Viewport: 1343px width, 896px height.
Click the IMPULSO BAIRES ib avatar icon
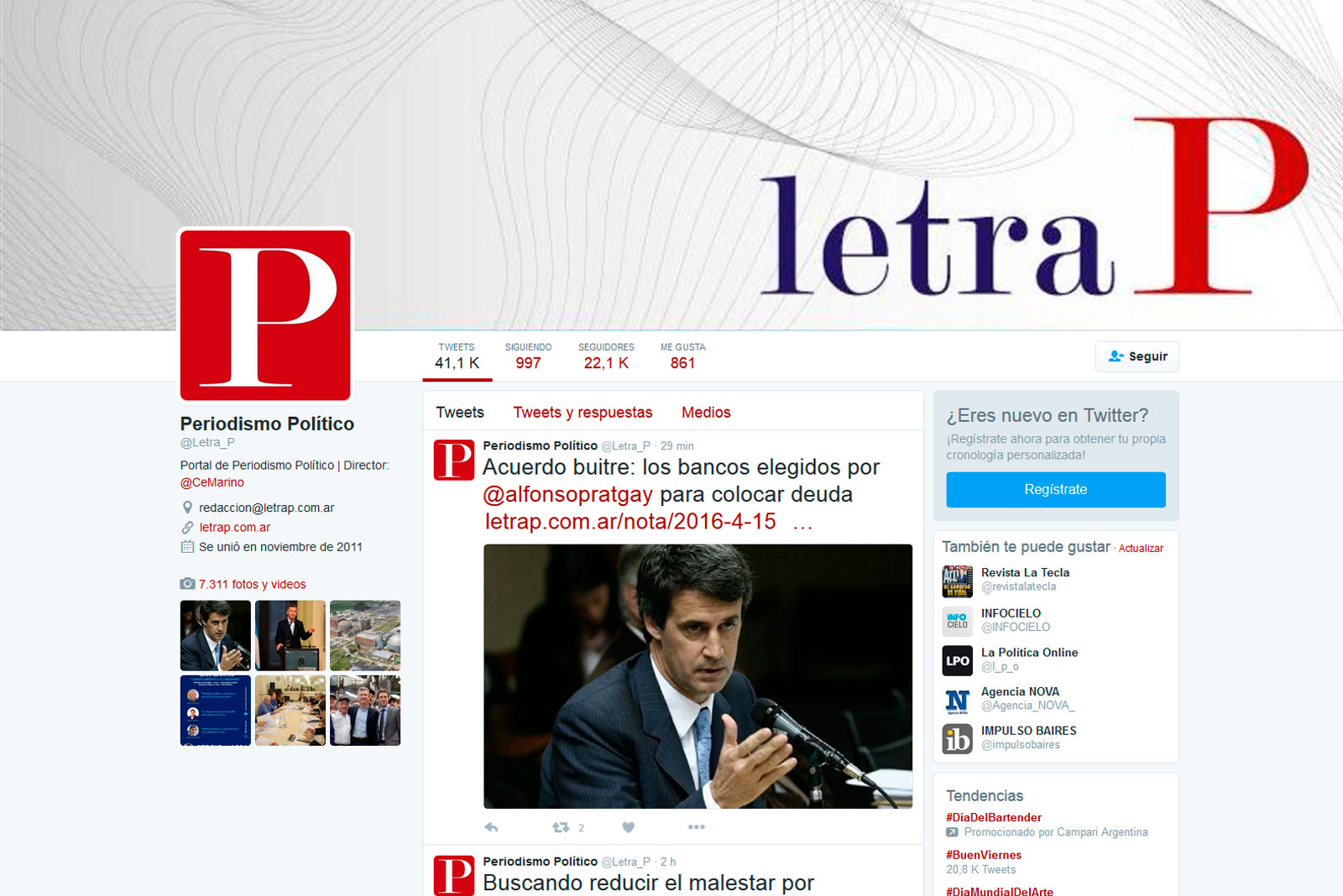[x=958, y=739]
